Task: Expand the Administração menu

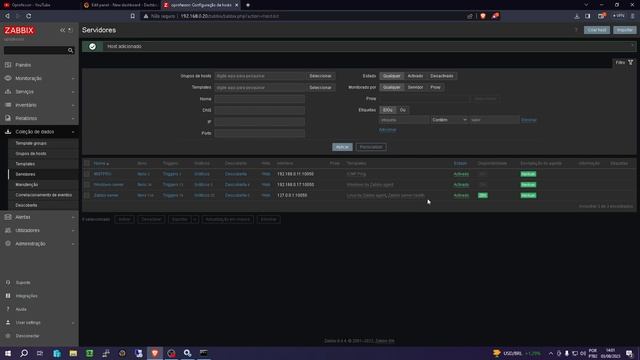Action: [73, 244]
